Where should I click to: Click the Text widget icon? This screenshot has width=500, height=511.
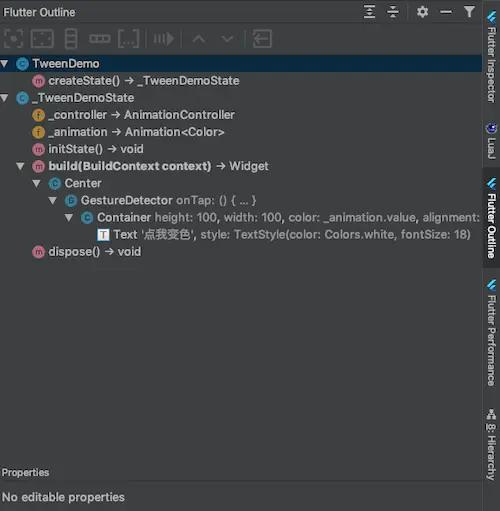coord(103,235)
